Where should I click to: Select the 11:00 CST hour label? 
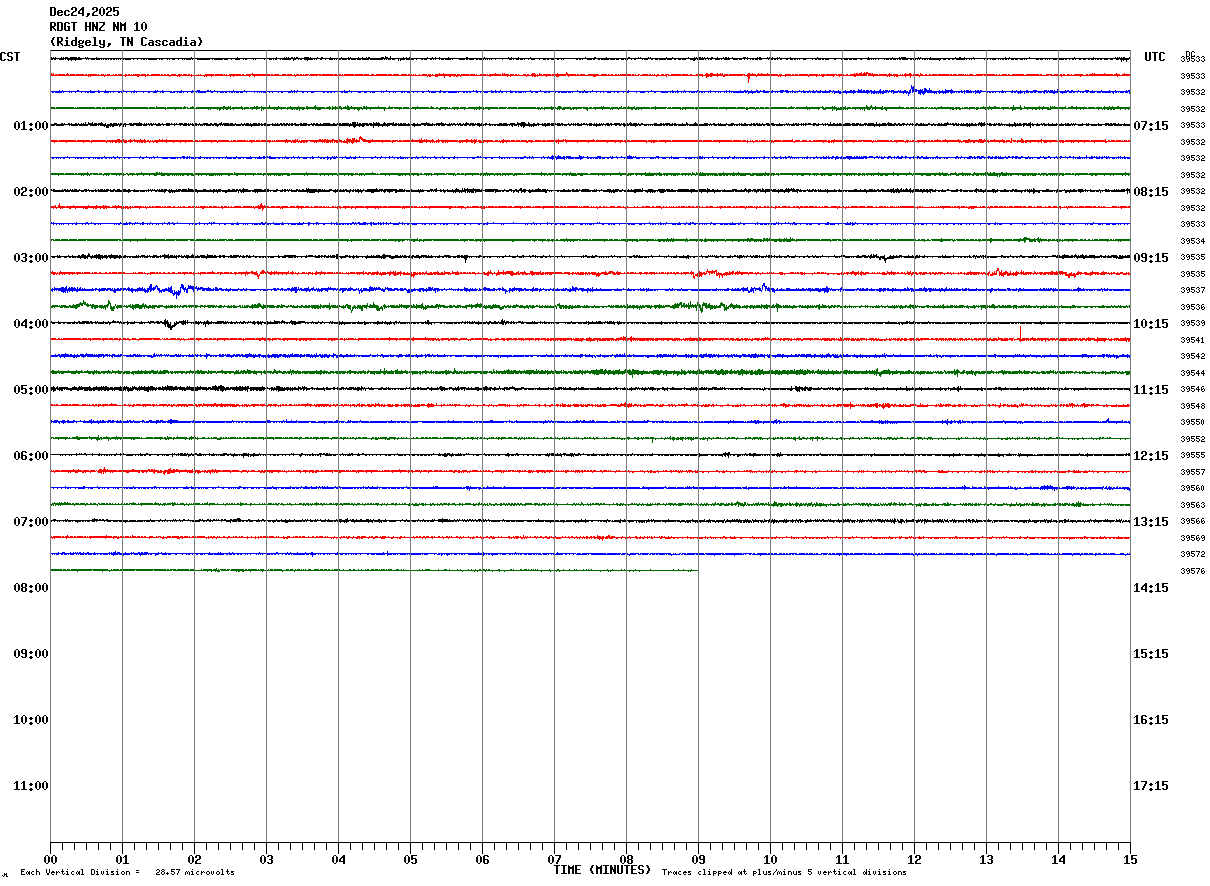point(31,786)
